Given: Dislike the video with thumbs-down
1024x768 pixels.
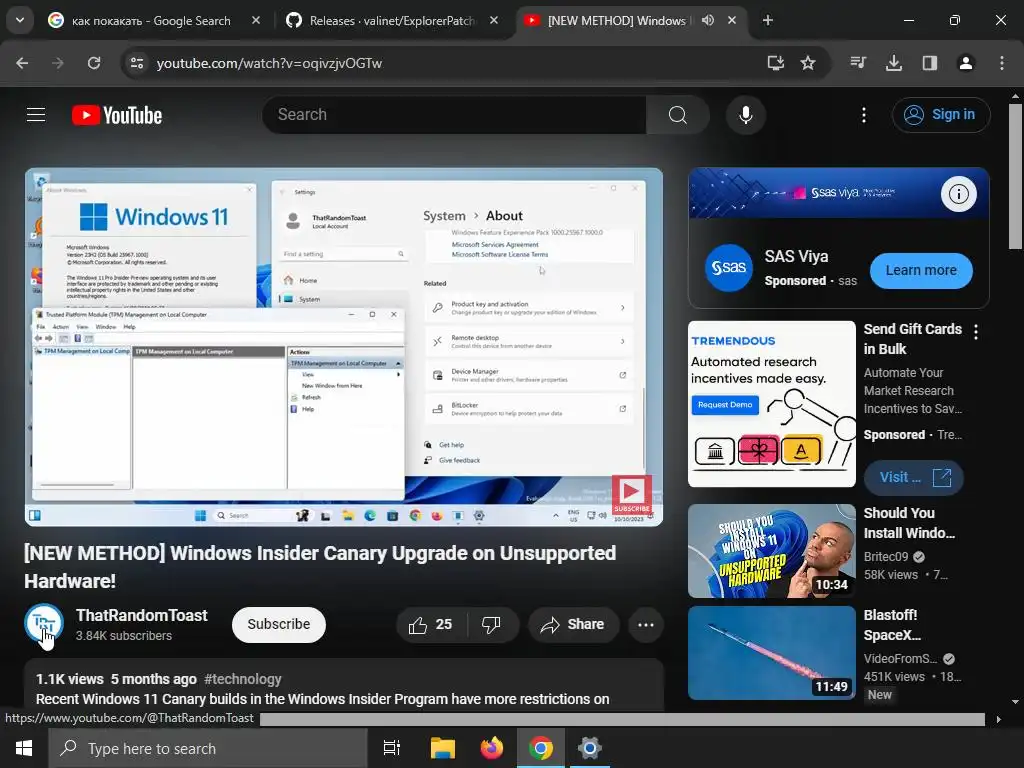Looking at the screenshot, I should [492, 625].
